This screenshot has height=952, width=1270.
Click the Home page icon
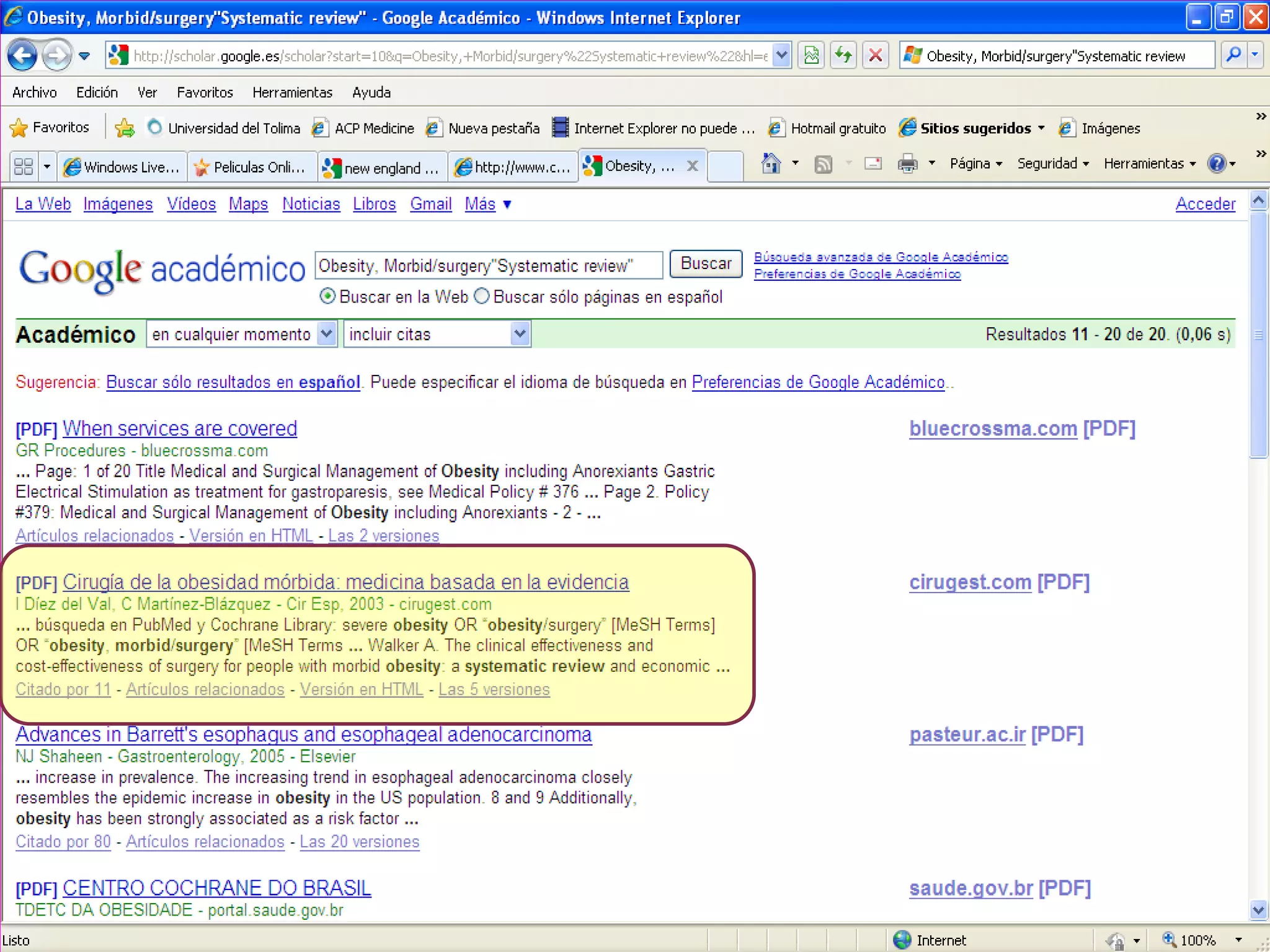[x=771, y=164]
